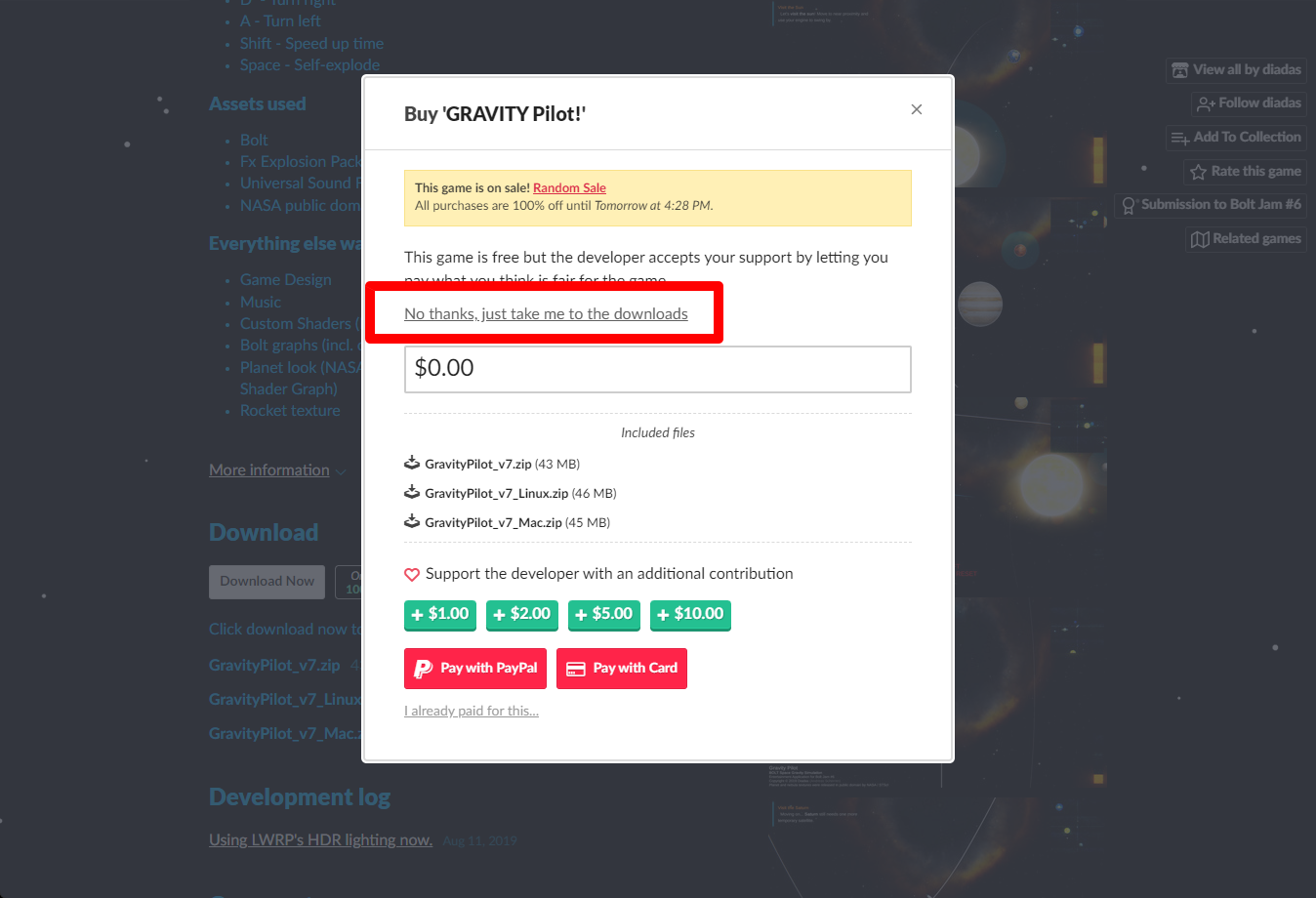Click download icon beside GravityPilot_v7_Mac.zip in dialog
1316x898 pixels.
coord(412,521)
